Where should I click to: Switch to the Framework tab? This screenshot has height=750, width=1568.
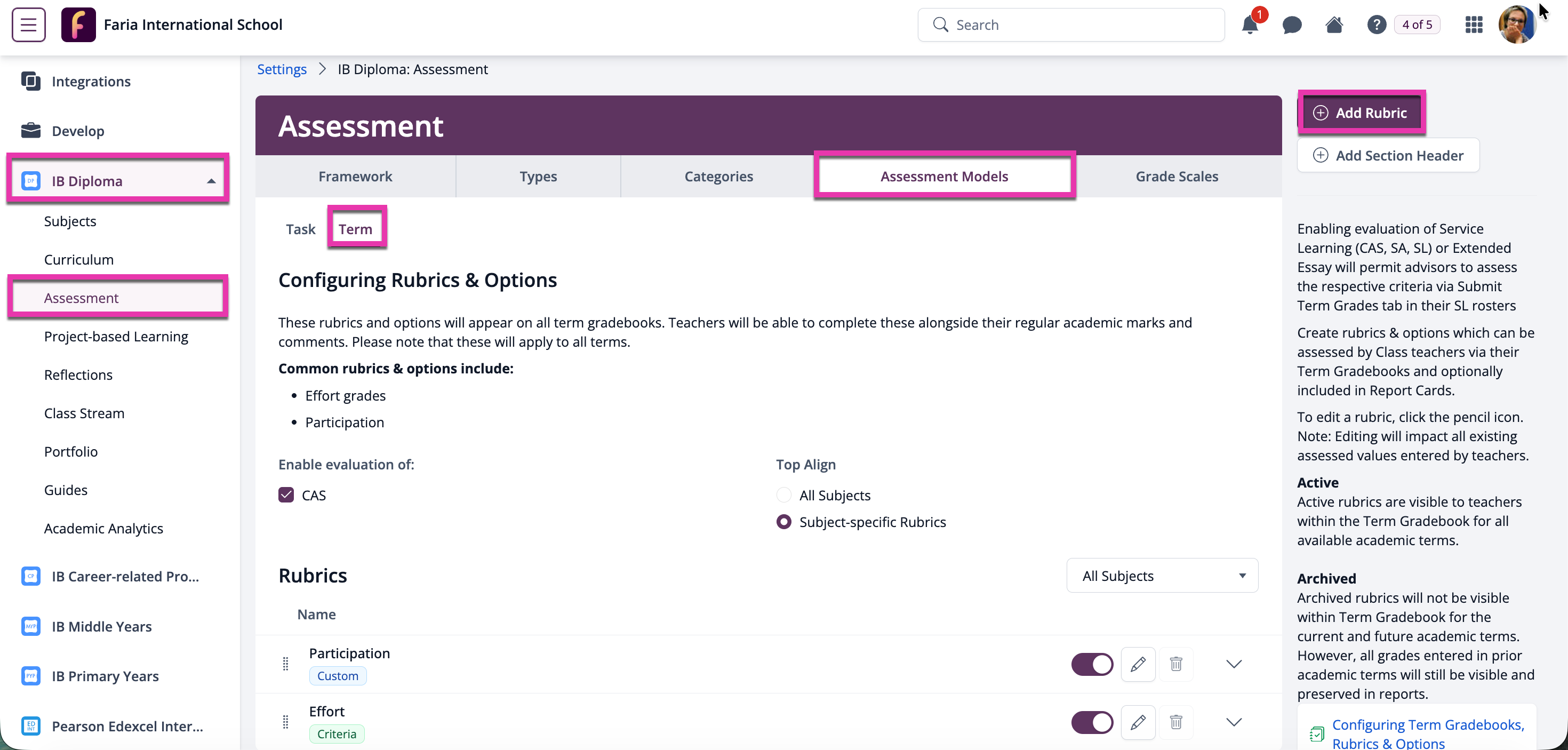click(x=355, y=176)
